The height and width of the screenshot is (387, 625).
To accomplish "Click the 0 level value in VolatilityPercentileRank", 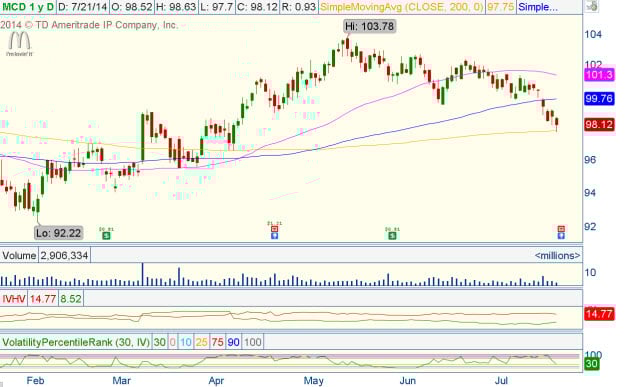I will click(173, 342).
